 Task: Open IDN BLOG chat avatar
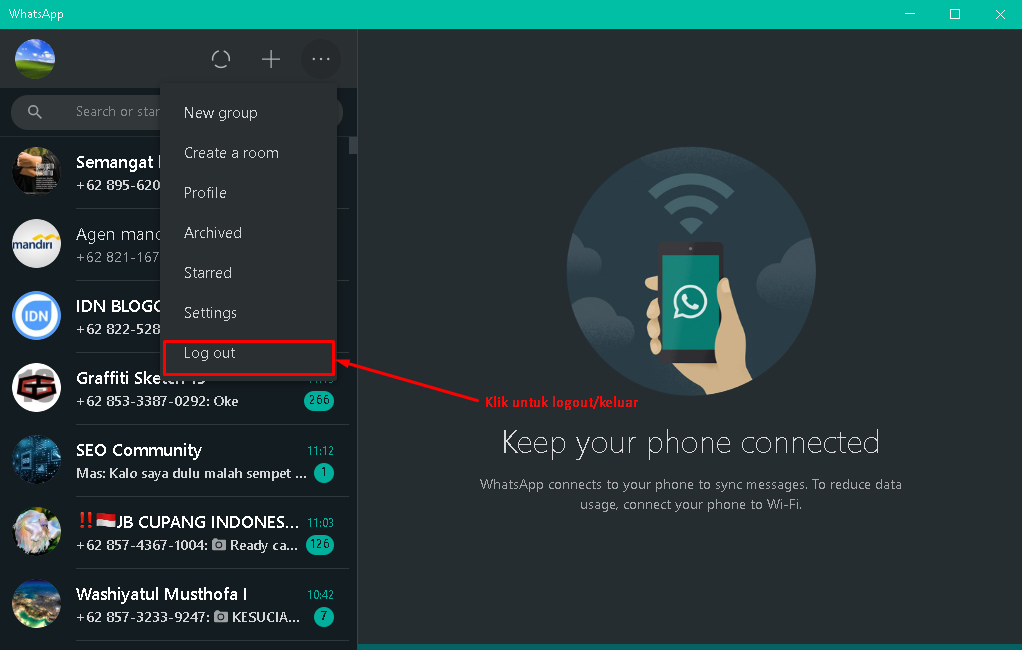[36, 316]
